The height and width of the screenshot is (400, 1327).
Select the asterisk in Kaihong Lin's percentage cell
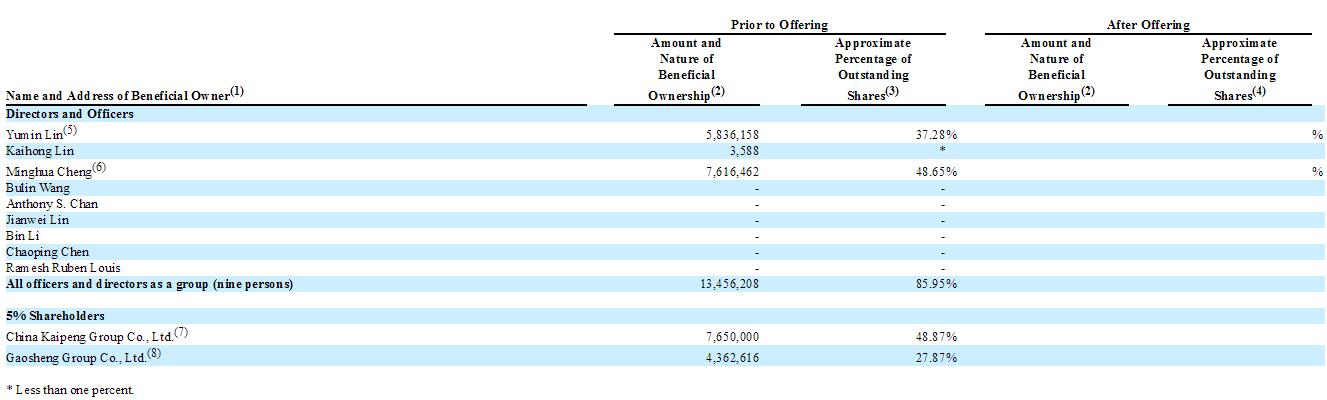coord(942,150)
